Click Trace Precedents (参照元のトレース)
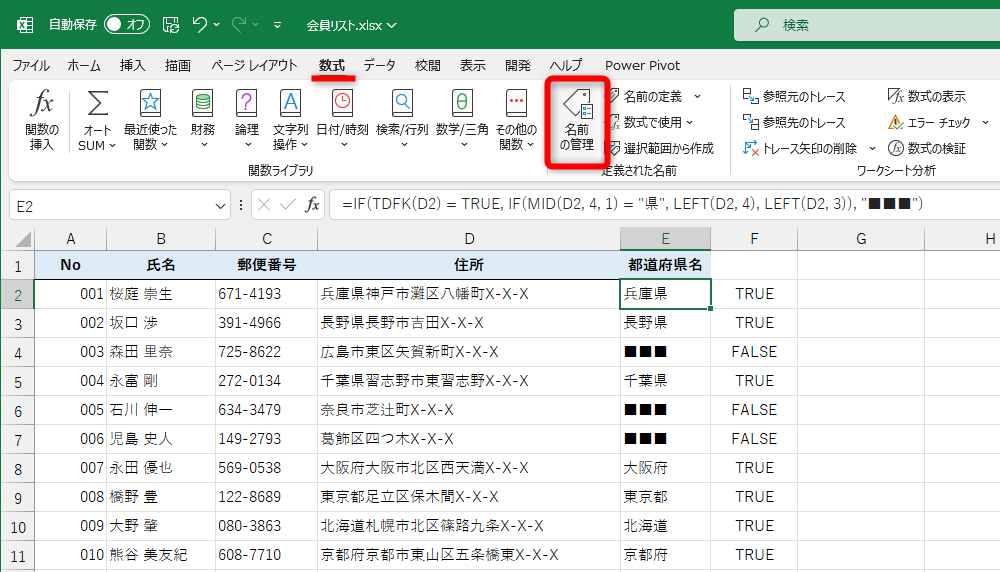1000x572 pixels. pyautogui.click(x=794, y=96)
